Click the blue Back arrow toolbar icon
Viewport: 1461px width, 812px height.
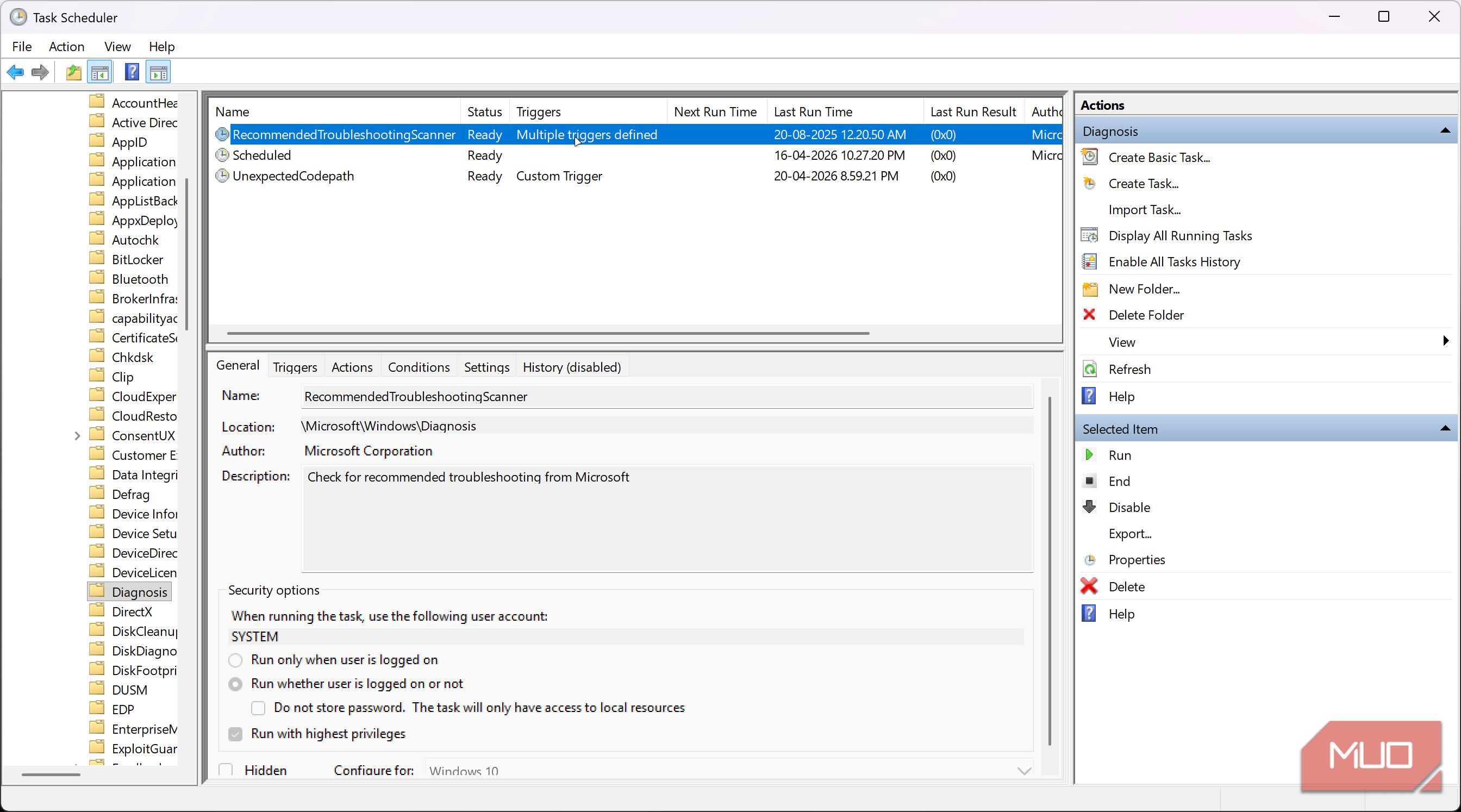(15, 72)
